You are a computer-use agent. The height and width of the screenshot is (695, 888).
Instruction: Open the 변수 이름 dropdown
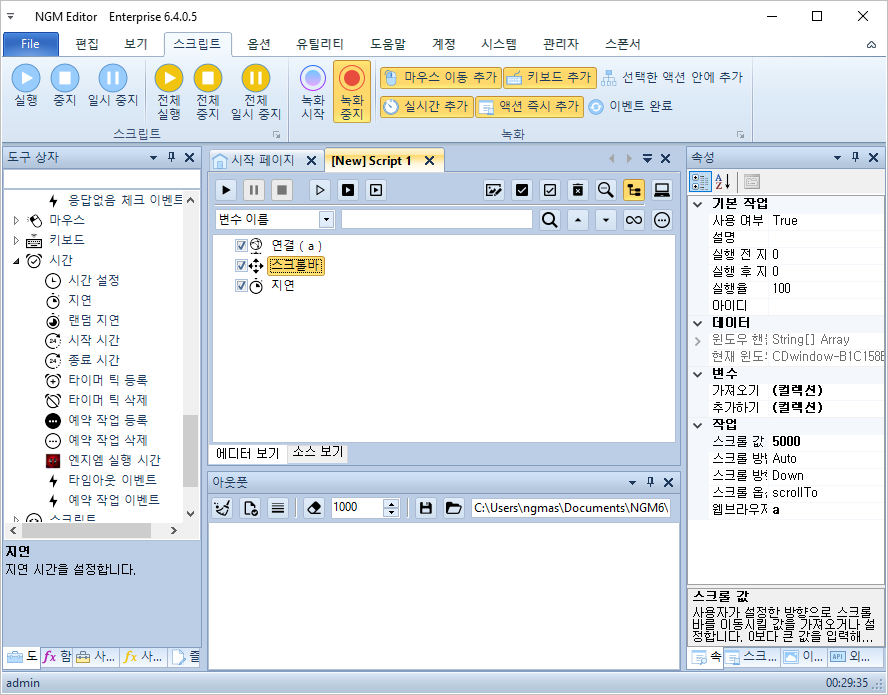(x=326, y=220)
